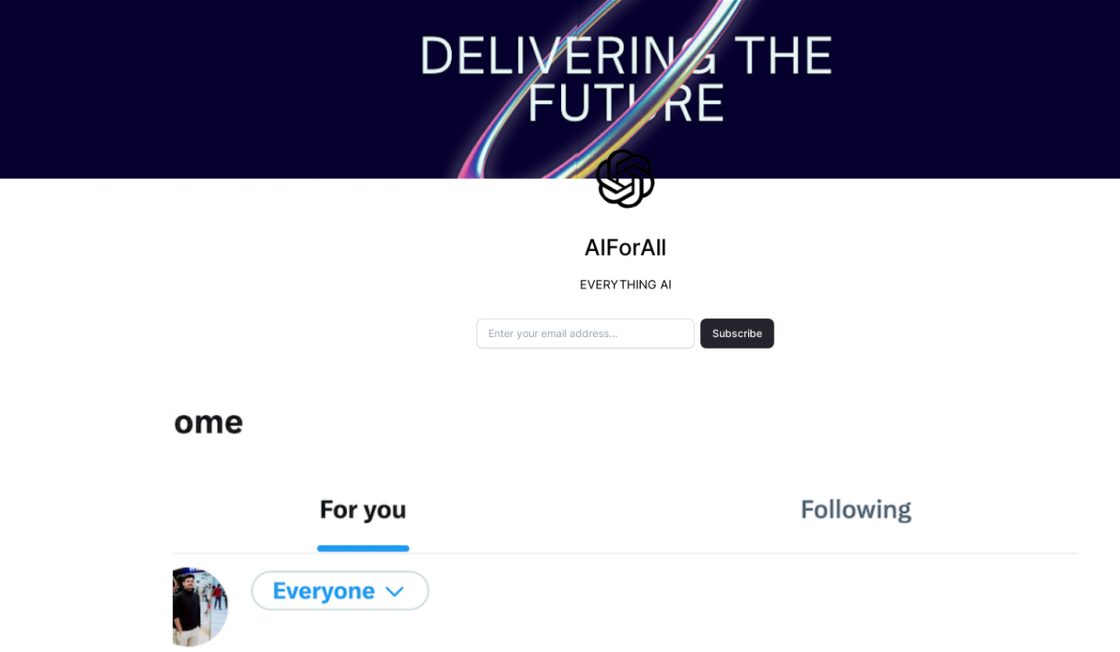Focus the email address input field

585,334
